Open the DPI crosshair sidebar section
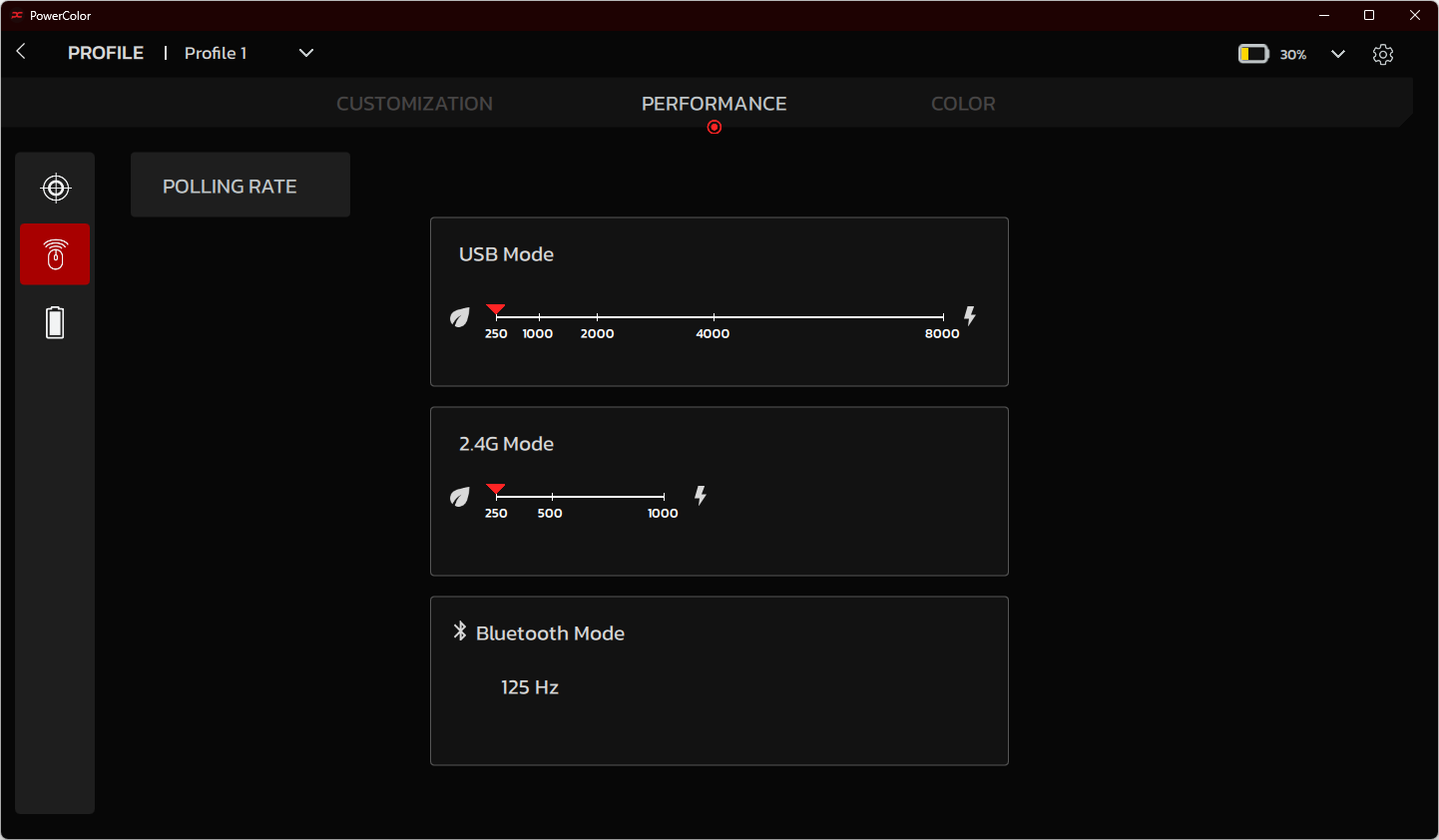The image size is (1439, 840). tap(56, 188)
